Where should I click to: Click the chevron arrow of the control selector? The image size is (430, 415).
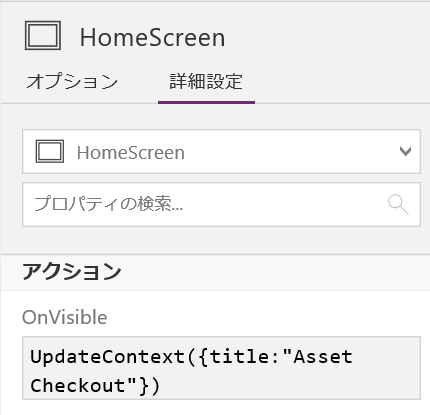tap(405, 151)
